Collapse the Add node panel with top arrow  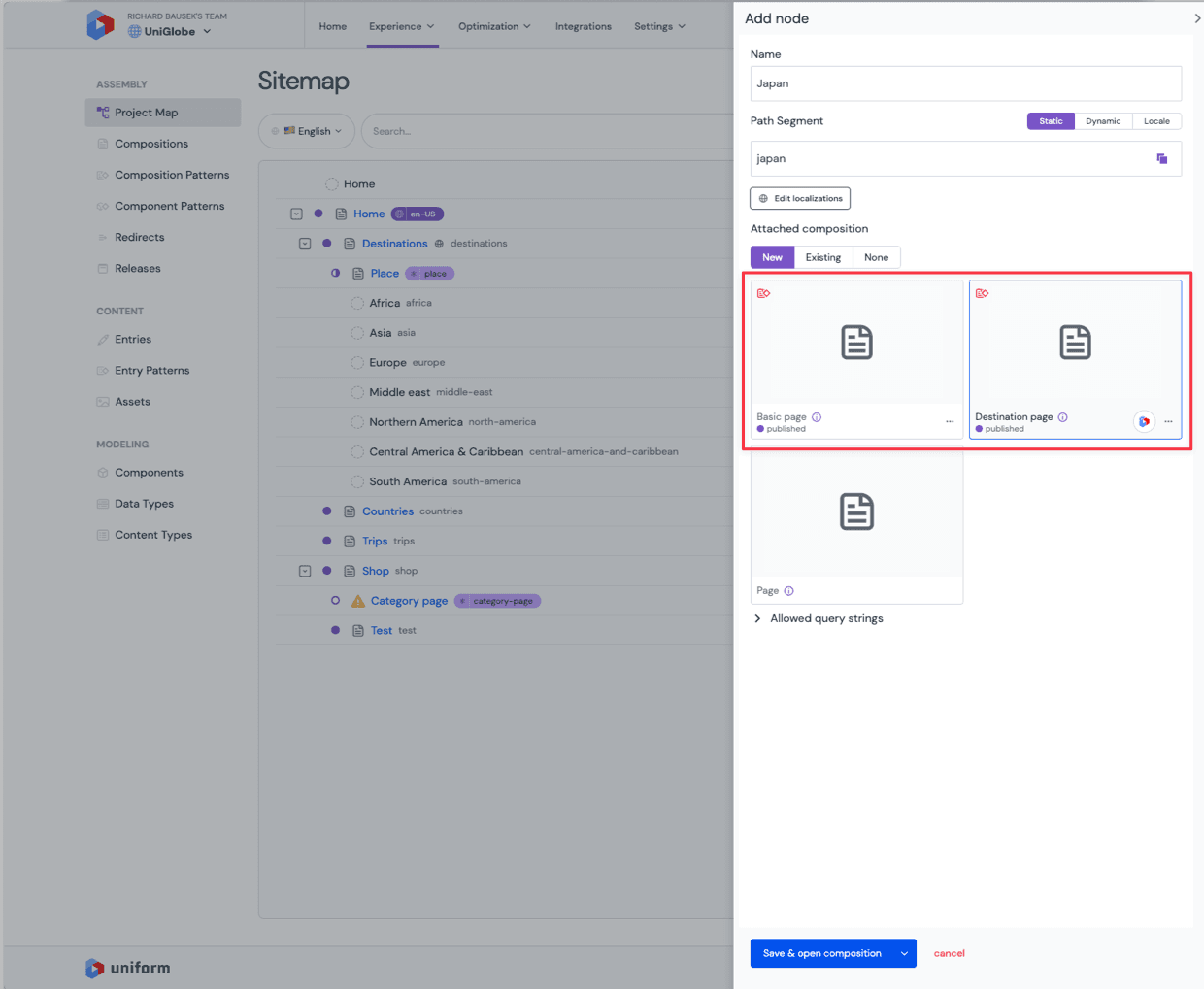1196,18
